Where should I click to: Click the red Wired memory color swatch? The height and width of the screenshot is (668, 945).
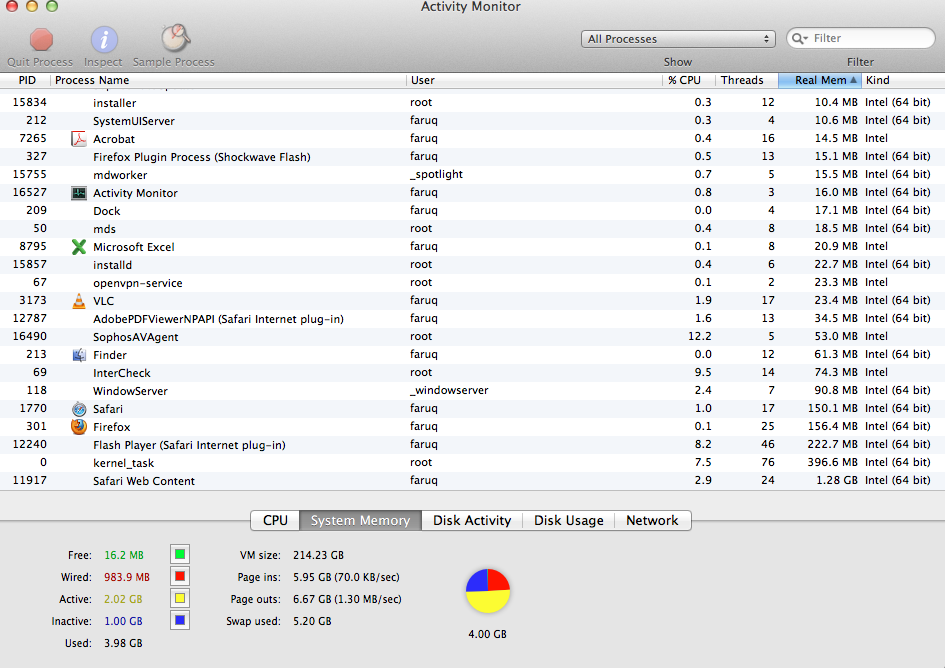point(180,576)
